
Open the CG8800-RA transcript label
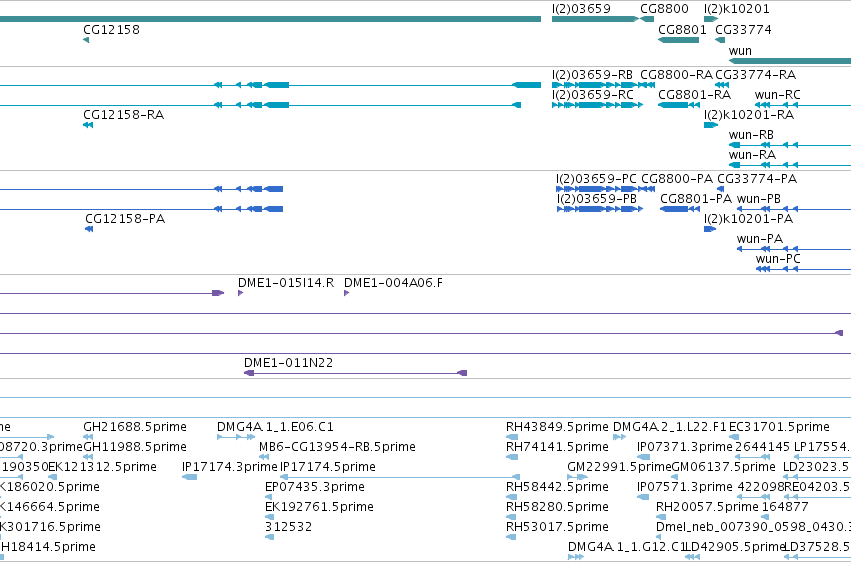pos(676,74)
